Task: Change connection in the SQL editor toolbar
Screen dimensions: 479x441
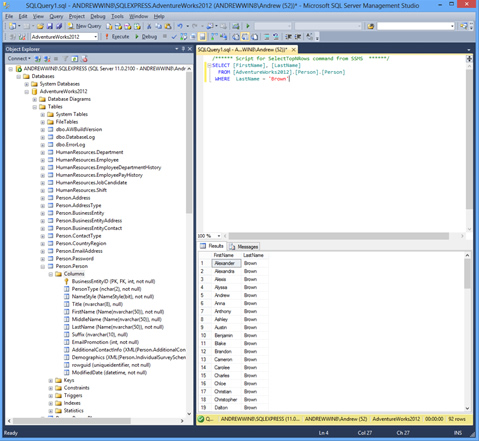Action: coord(22,37)
